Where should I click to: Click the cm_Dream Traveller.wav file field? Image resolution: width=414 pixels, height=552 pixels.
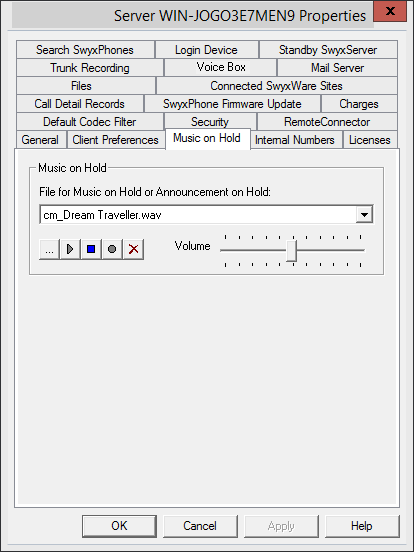[197, 214]
